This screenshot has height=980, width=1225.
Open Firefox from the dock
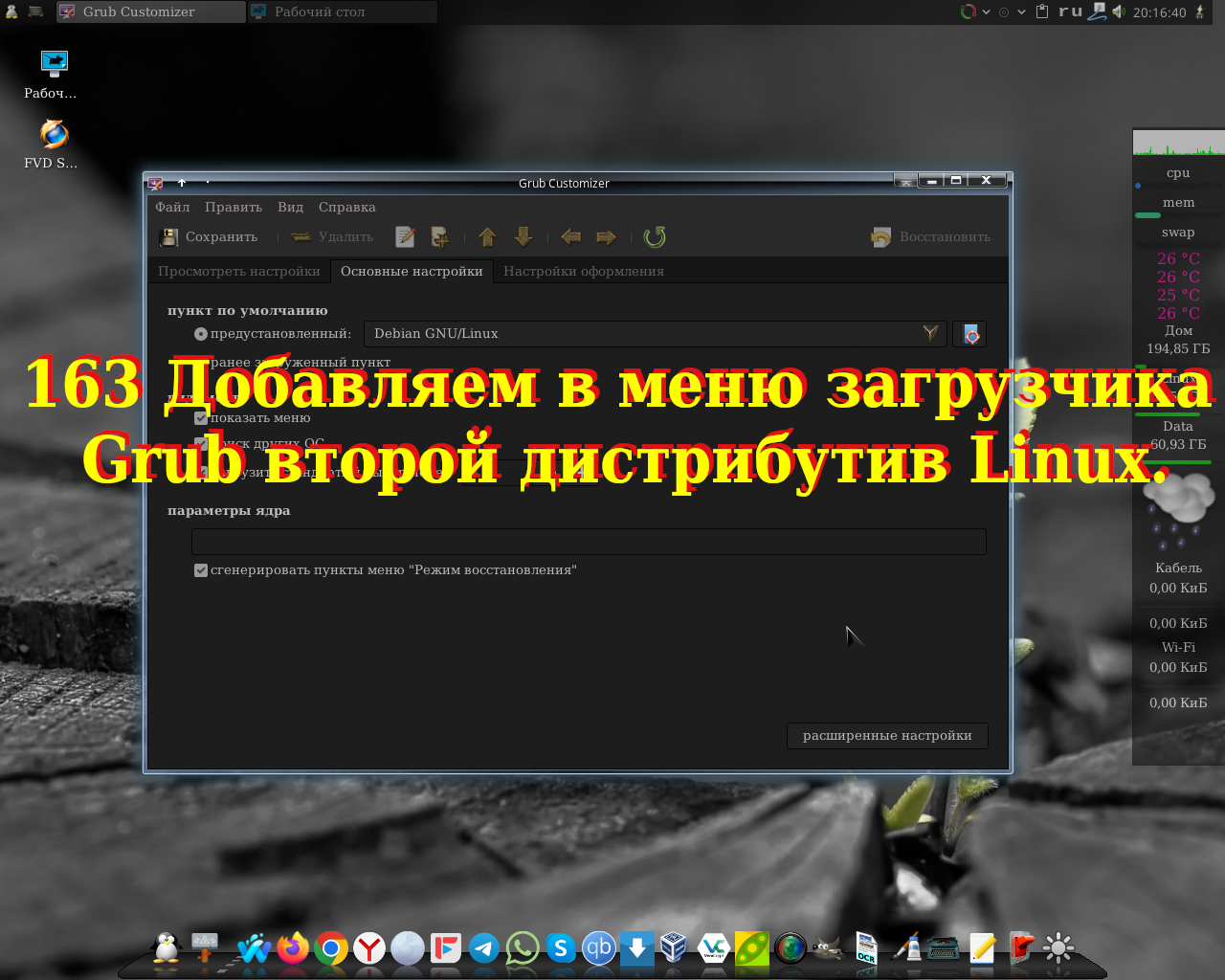coord(293,948)
